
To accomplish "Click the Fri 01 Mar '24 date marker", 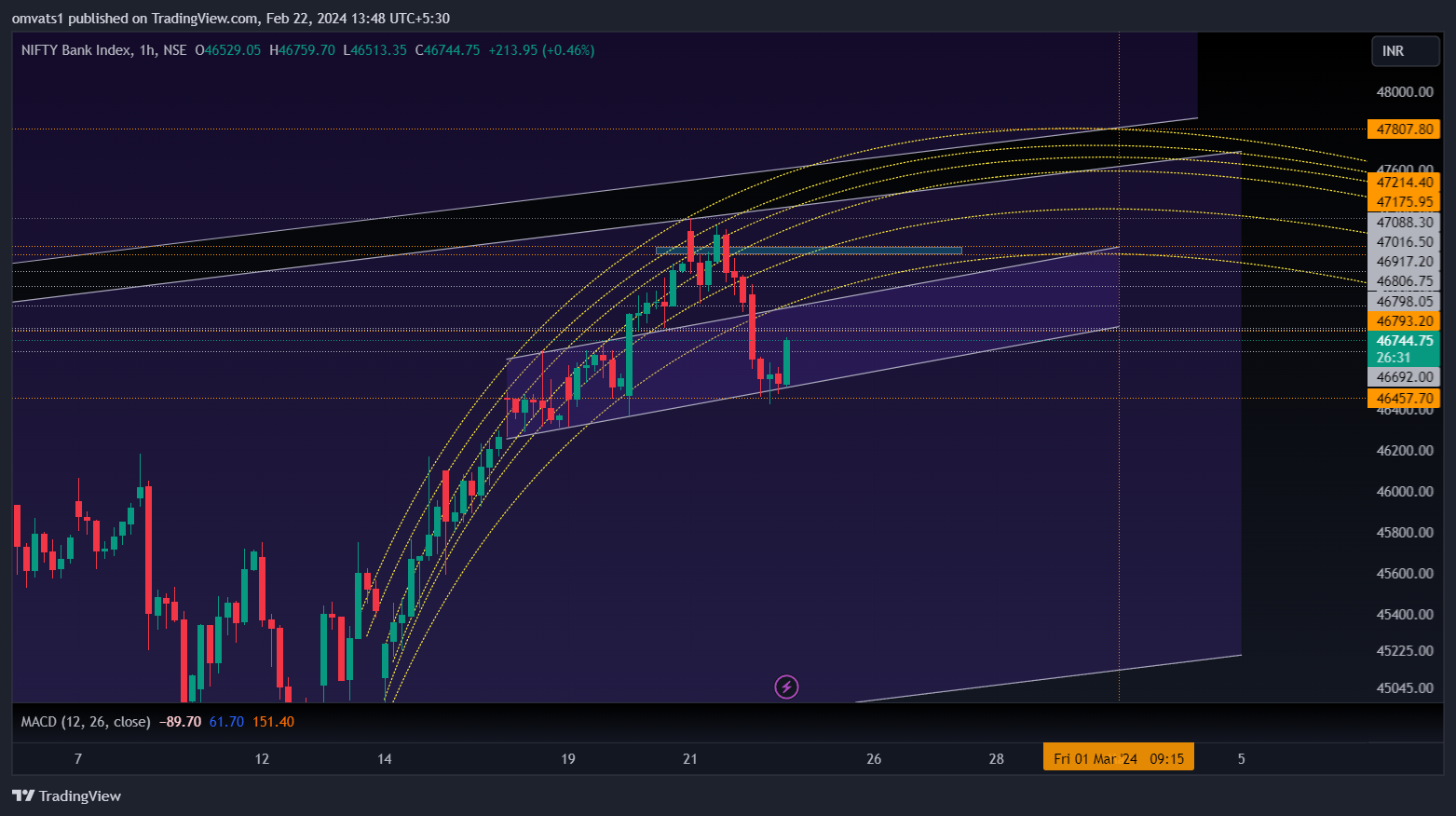I will (1118, 758).
